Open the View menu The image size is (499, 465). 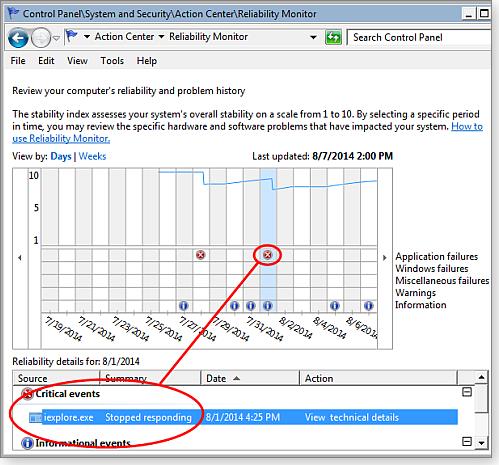(x=77, y=61)
